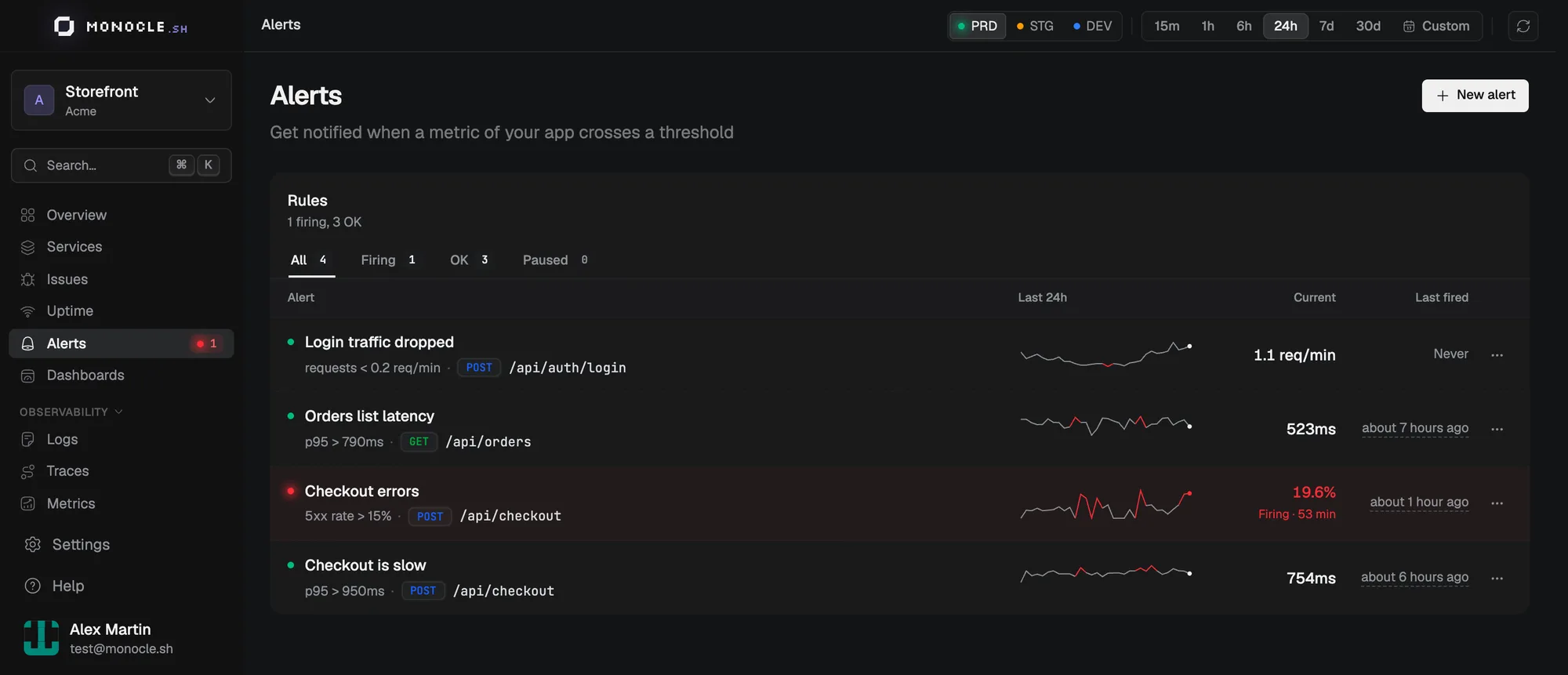Image resolution: width=1568 pixels, height=675 pixels.
Task: Click 'about 1 hour ago' timestamp
Action: [1419, 502]
